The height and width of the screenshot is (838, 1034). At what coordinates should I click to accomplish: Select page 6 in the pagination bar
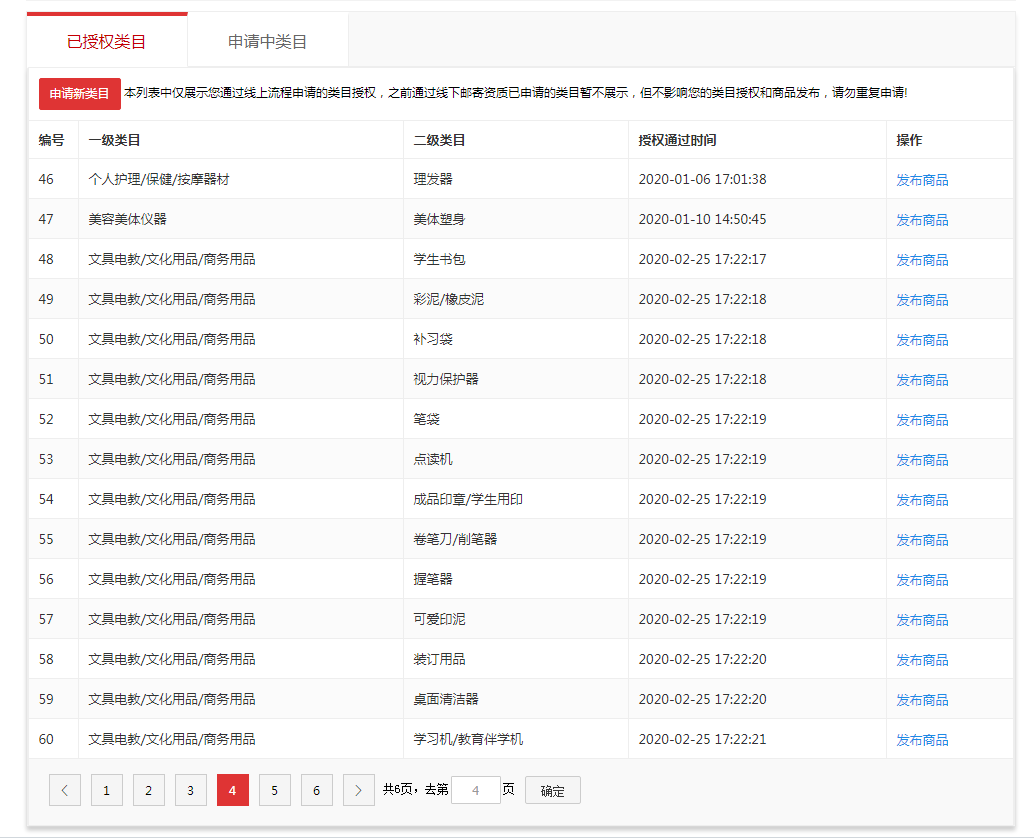pyautogui.click(x=316, y=790)
